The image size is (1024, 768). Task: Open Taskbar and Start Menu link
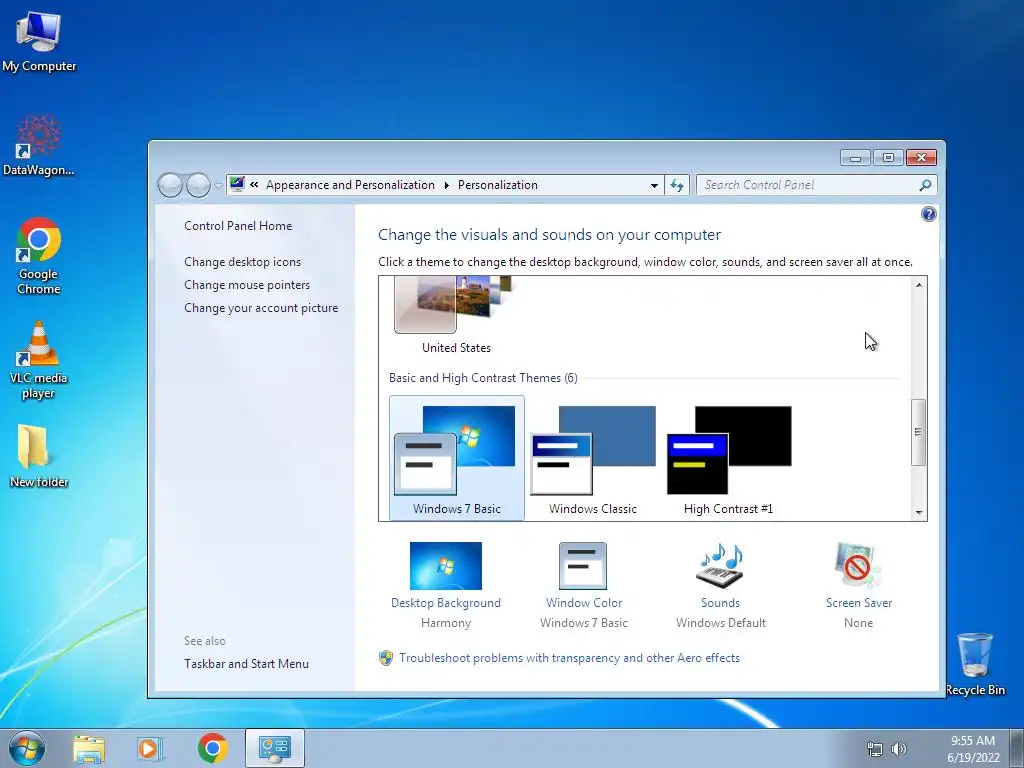pyautogui.click(x=246, y=664)
